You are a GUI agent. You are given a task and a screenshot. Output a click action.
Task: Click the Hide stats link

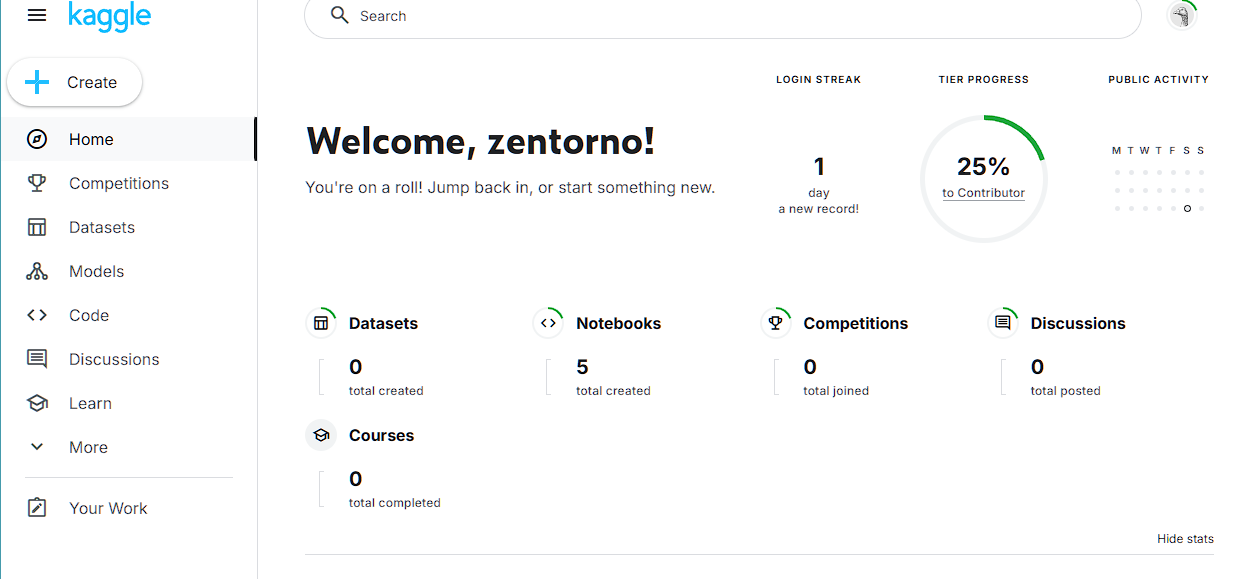click(1185, 539)
